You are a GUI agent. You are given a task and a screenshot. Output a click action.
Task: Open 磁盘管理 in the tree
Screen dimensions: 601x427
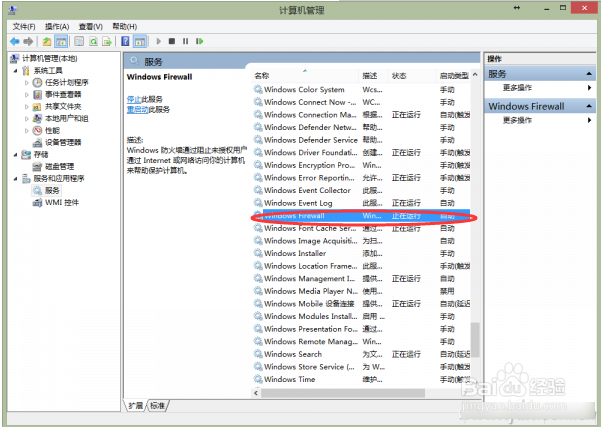(59, 166)
